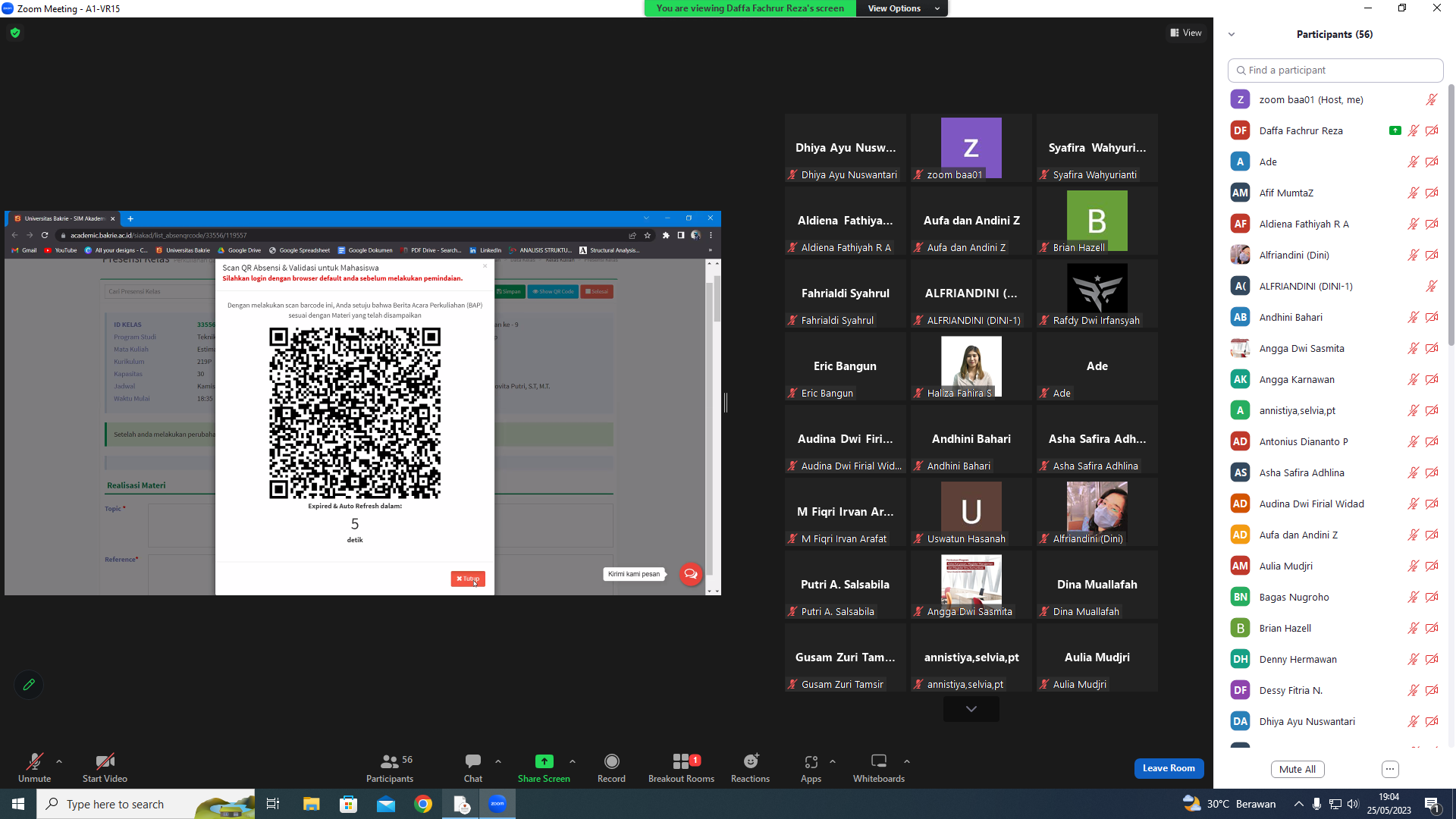Click the Zoom icon on the taskbar
The width and height of the screenshot is (1456, 819).
point(497,804)
